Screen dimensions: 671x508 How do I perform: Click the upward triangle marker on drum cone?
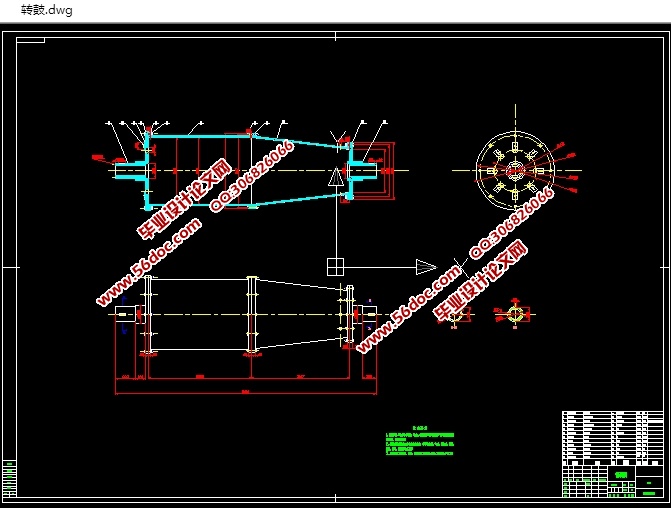335,178
